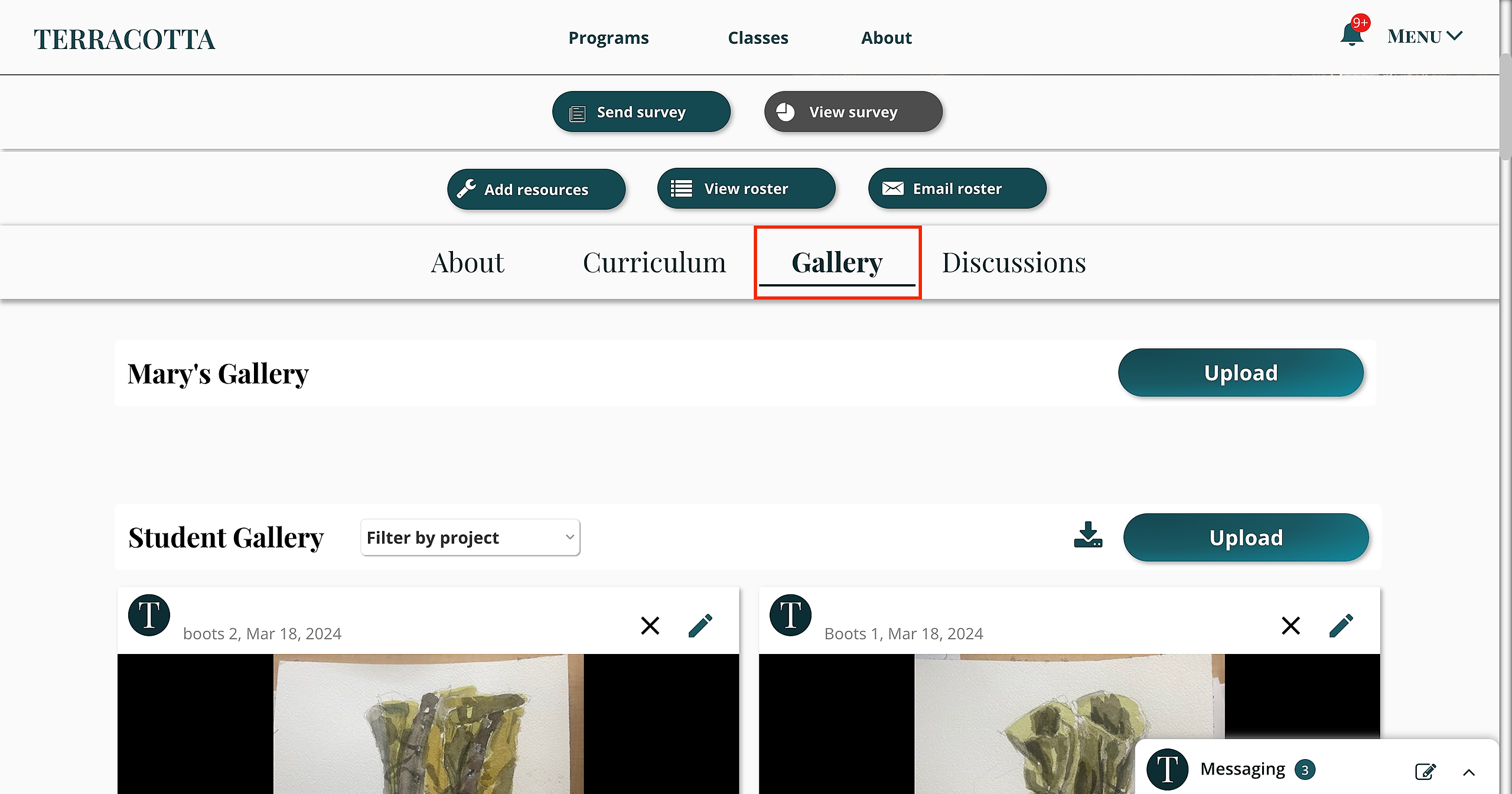
Task: Delete the boots 2 post
Action: (x=650, y=626)
